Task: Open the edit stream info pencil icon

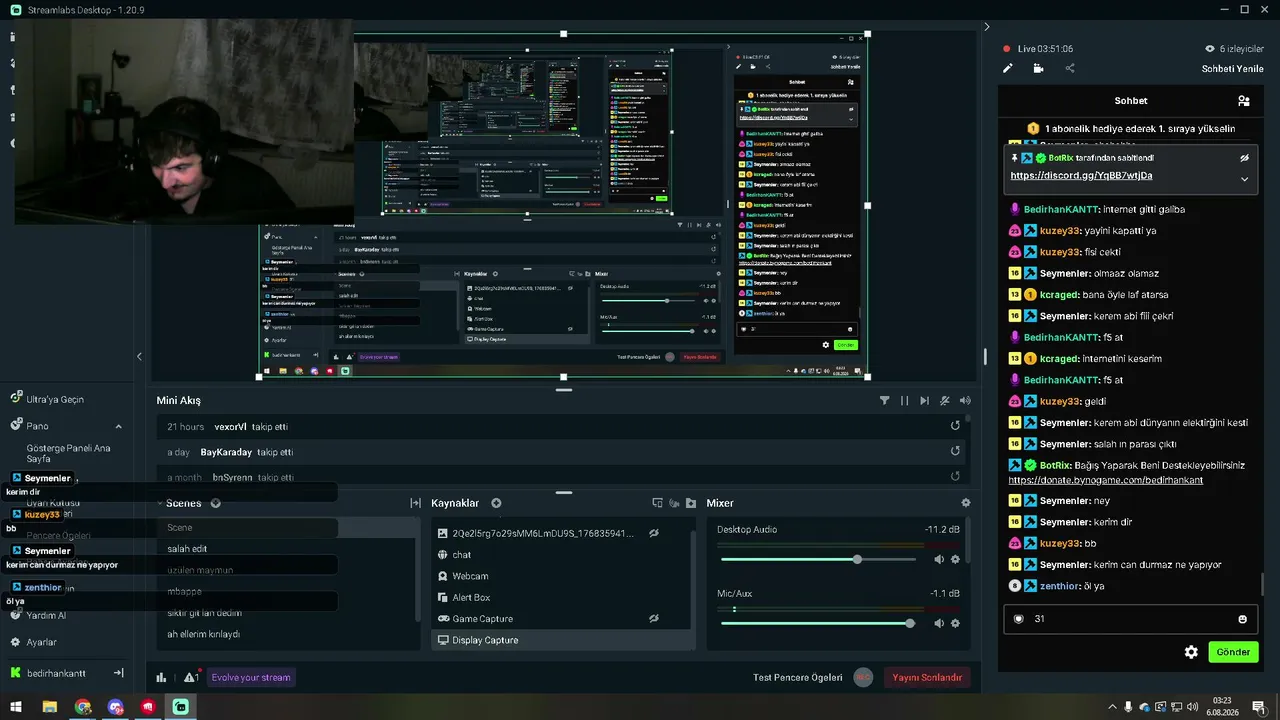Action: click(1008, 69)
